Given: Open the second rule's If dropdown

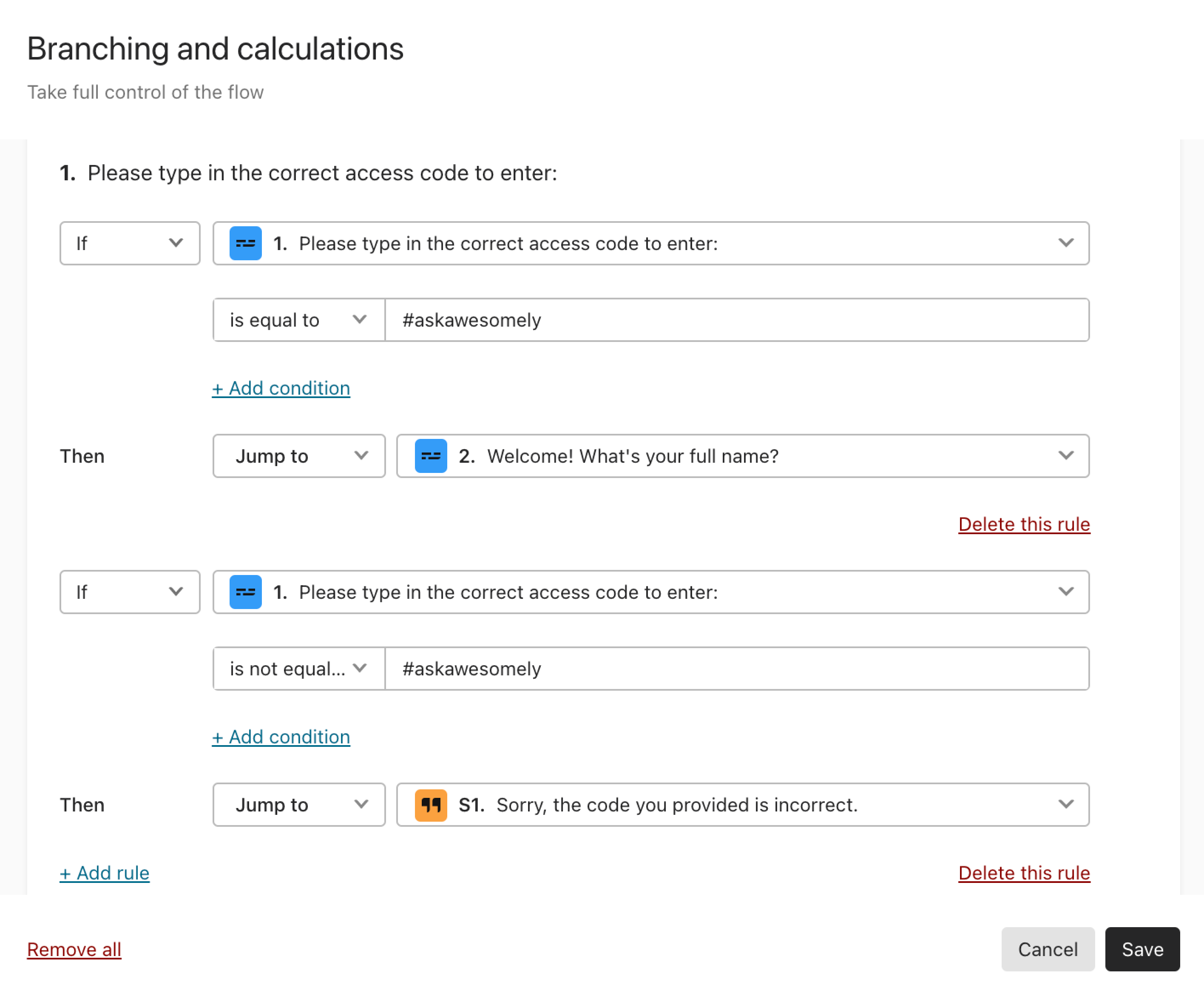Looking at the screenshot, I should click(x=130, y=592).
